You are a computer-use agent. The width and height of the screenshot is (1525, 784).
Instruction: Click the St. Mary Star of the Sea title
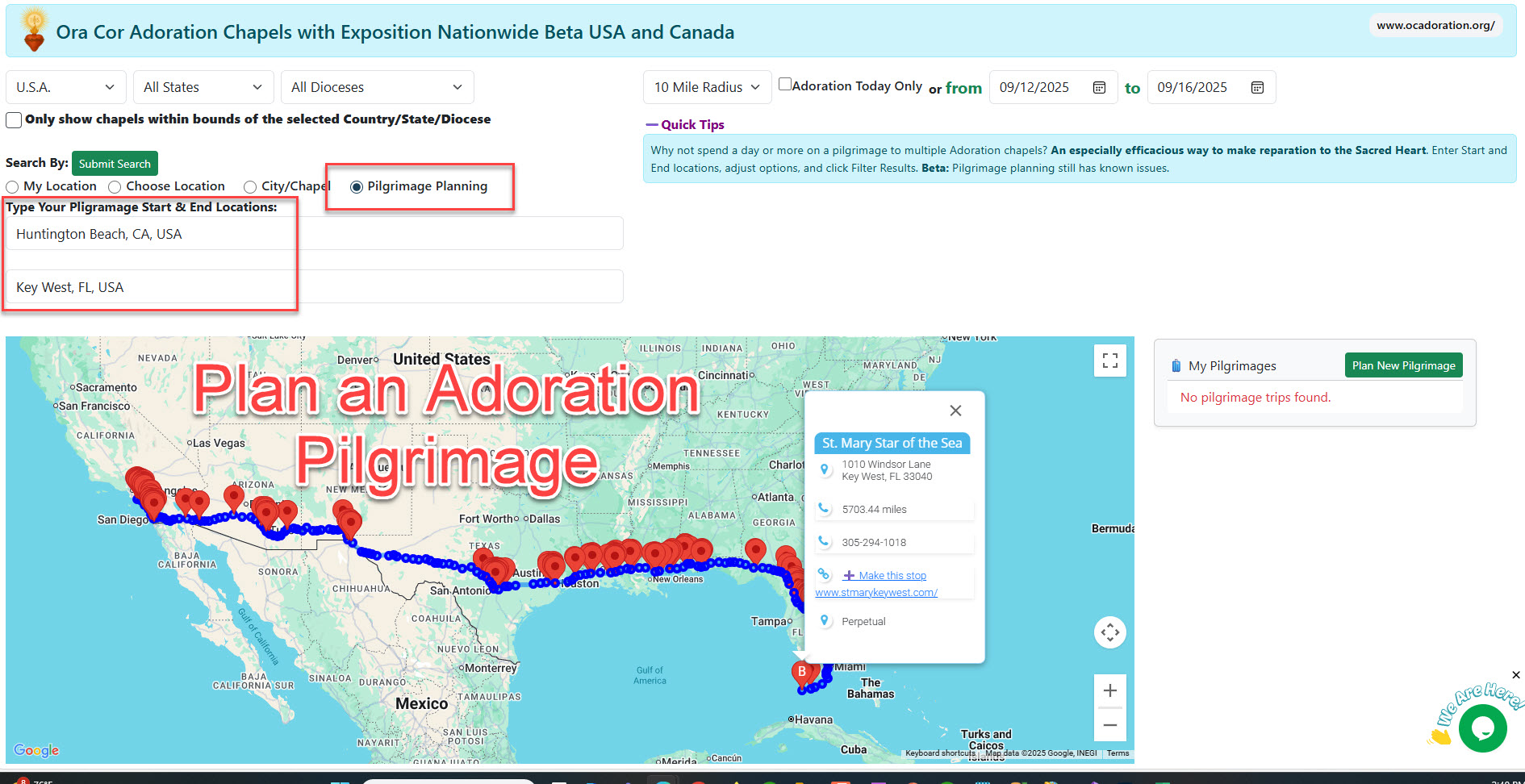click(x=892, y=443)
